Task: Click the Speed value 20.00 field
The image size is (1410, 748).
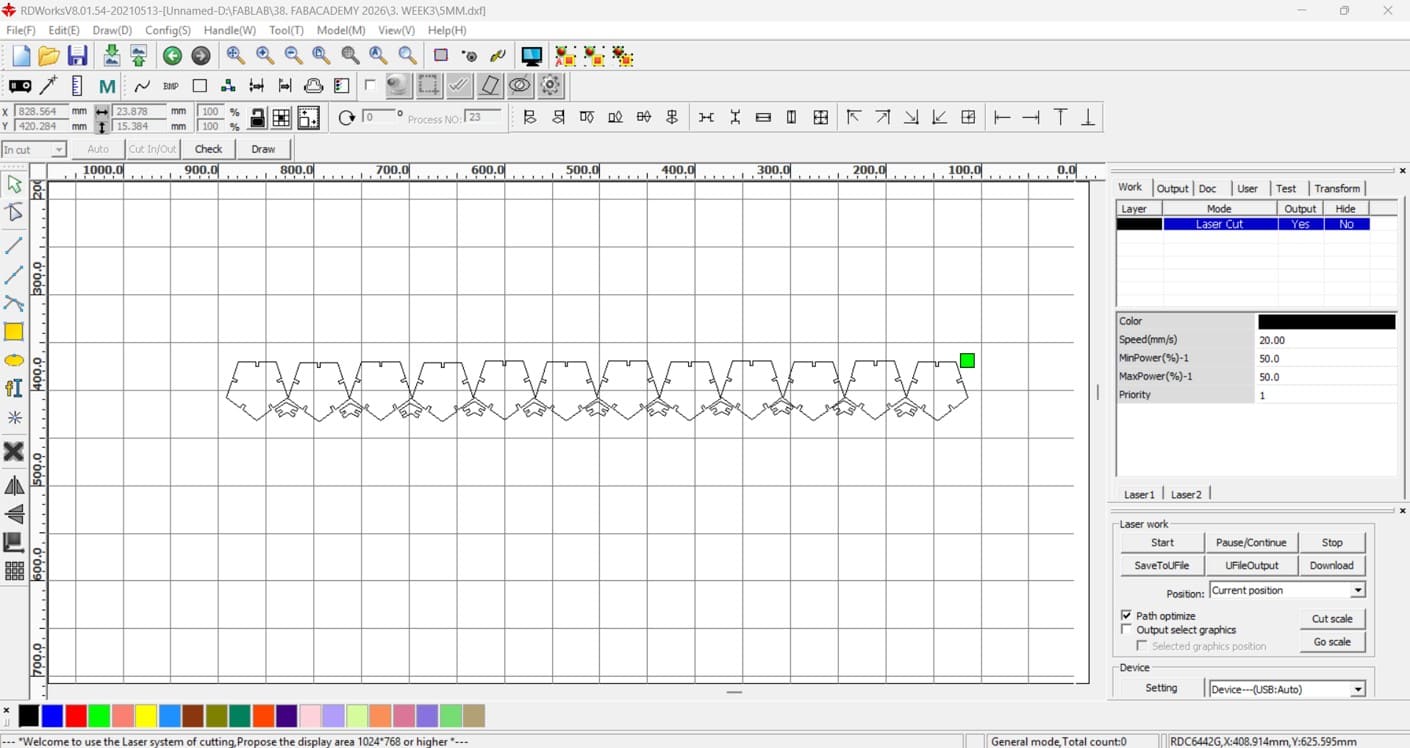Action: (1326, 340)
